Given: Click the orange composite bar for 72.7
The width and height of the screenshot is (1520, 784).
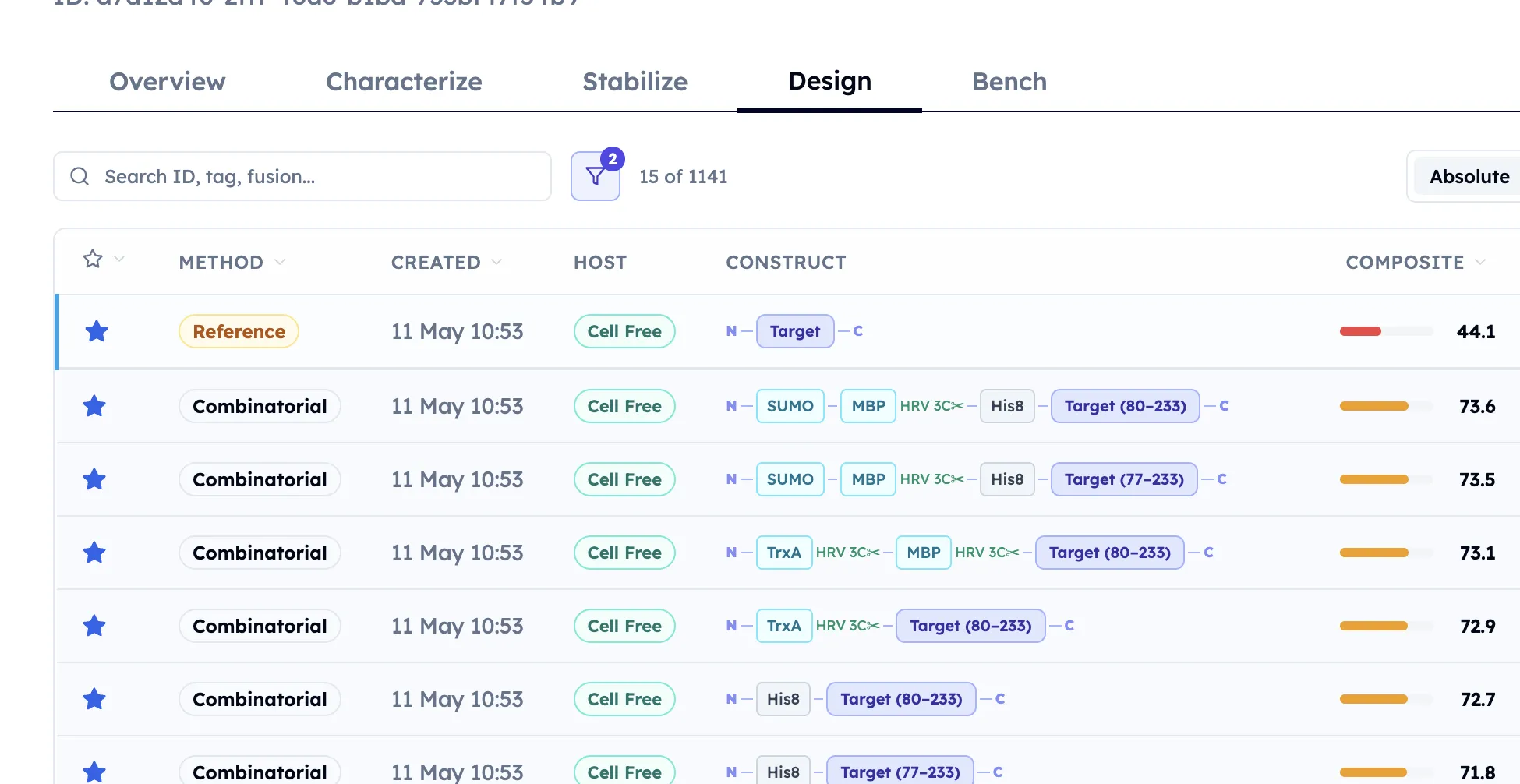Looking at the screenshot, I should 1373,699.
